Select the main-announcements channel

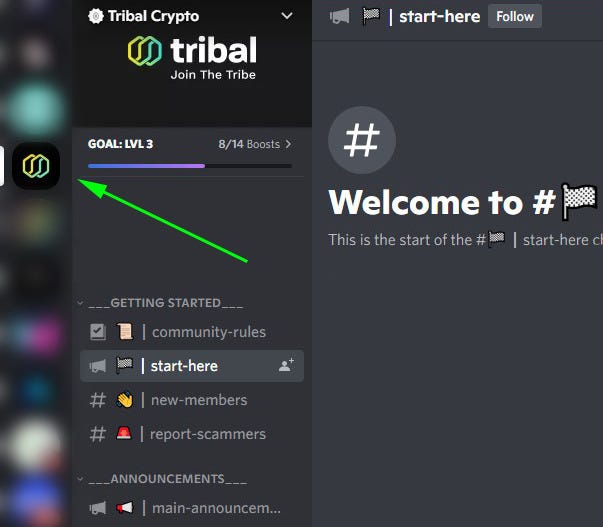pos(192,508)
